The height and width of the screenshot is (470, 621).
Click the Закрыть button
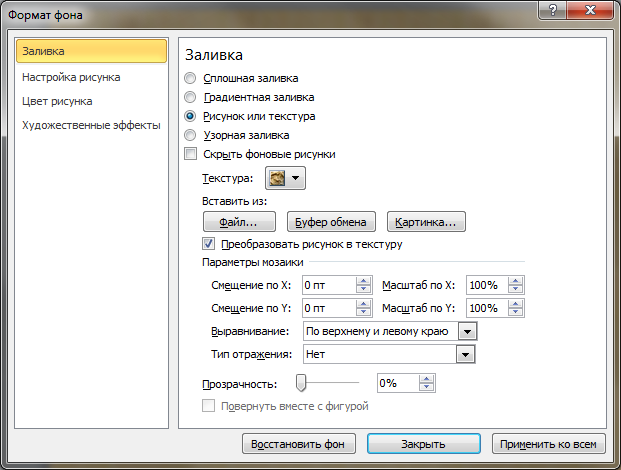(x=424, y=444)
